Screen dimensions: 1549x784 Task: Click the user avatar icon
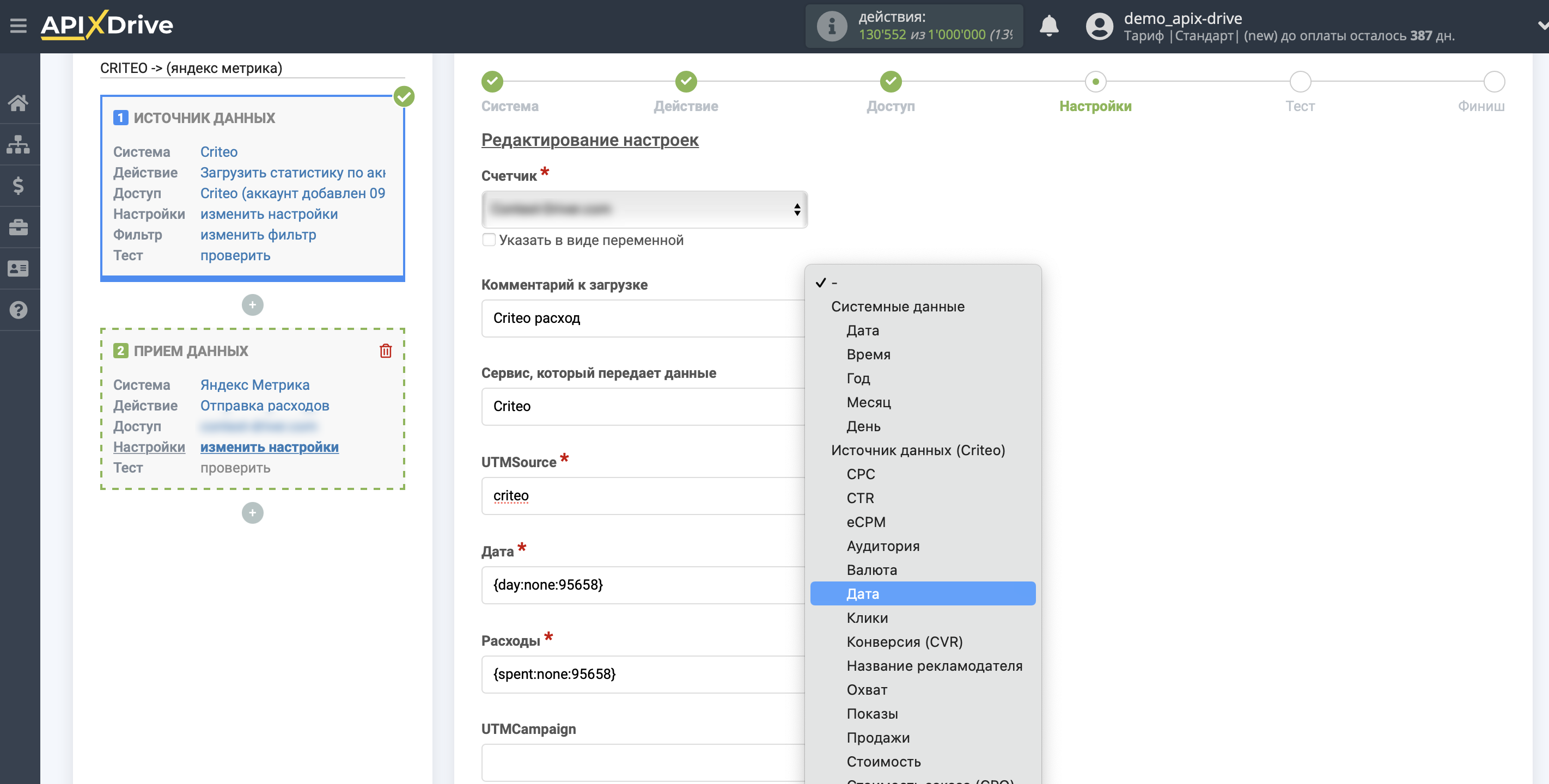[x=1099, y=27]
